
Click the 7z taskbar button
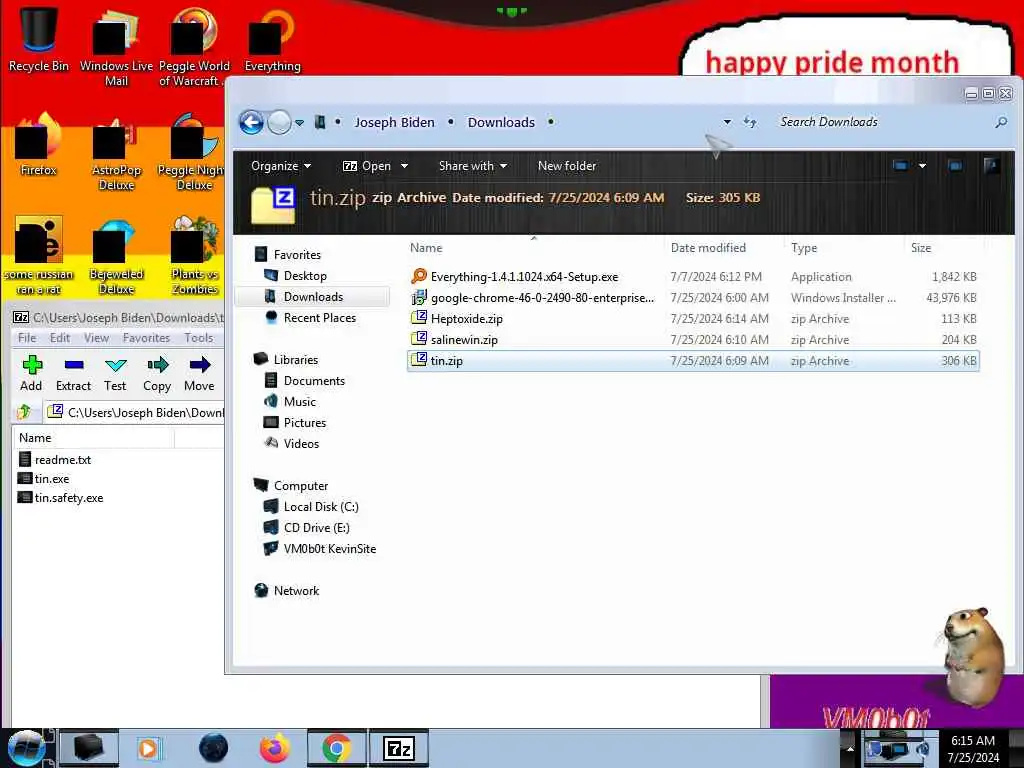(x=399, y=748)
